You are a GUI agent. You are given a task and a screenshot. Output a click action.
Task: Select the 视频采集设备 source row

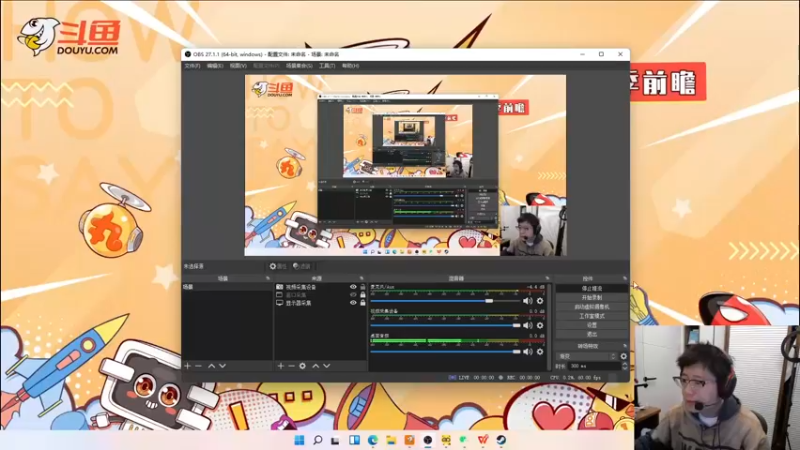(x=321, y=287)
